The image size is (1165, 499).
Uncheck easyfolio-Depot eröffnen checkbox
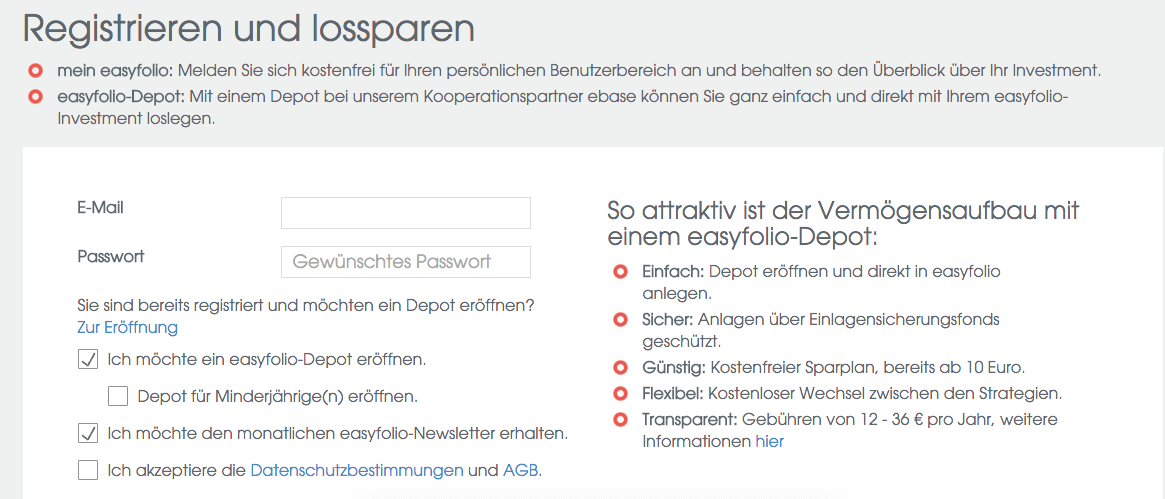(x=88, y=360)
